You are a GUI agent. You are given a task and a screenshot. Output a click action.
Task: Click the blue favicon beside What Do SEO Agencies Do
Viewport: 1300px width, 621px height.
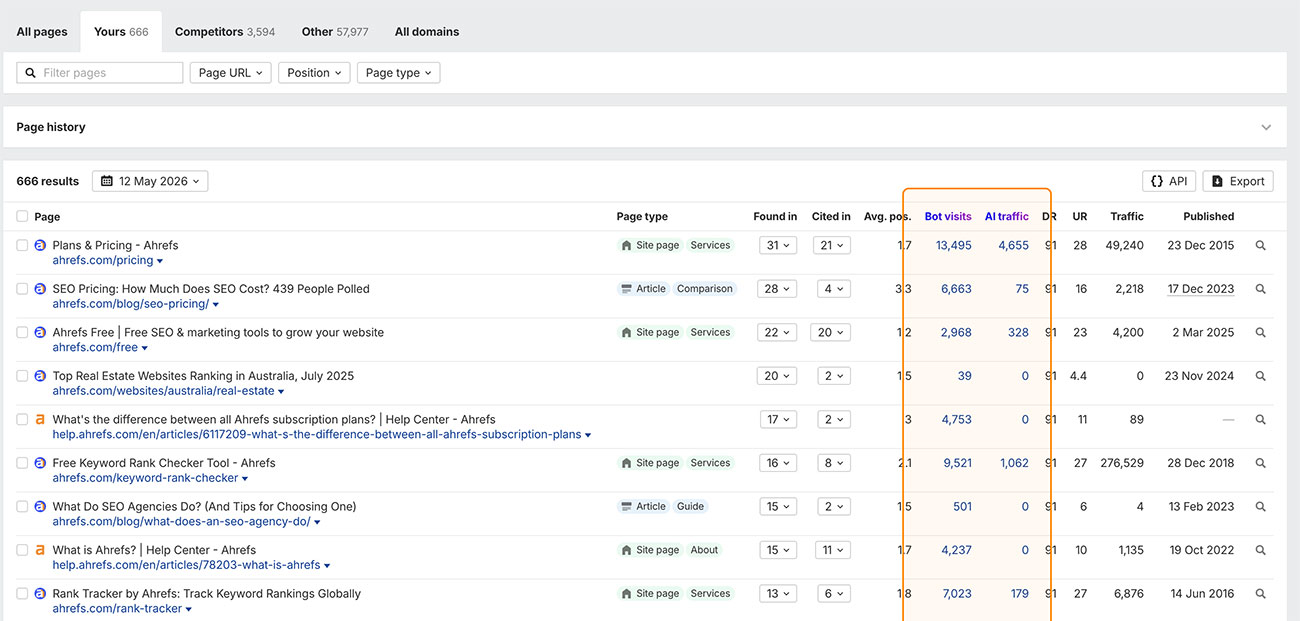tap(40, 507)
